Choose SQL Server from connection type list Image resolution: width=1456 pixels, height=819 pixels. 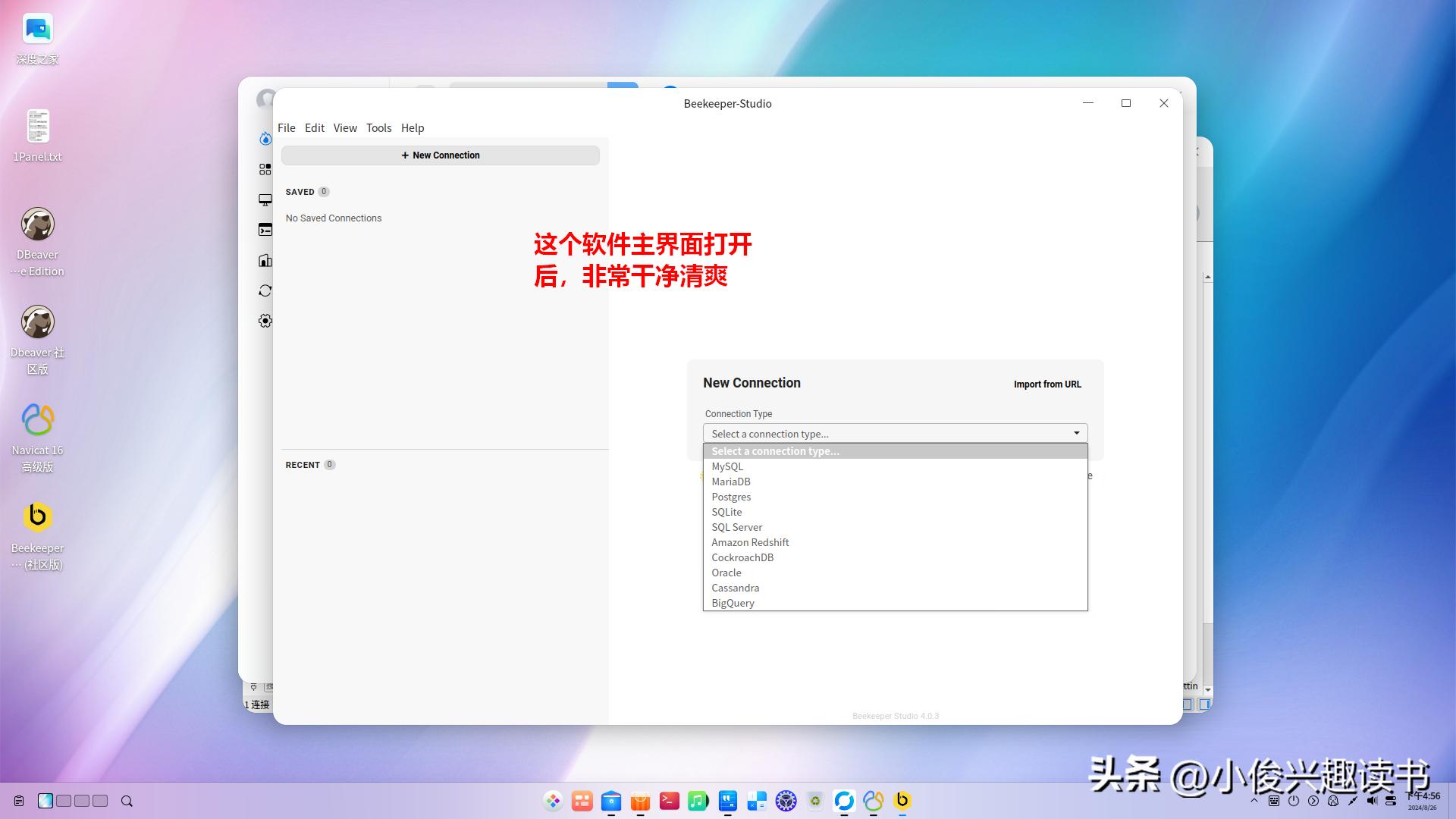[x=895, y=527]
